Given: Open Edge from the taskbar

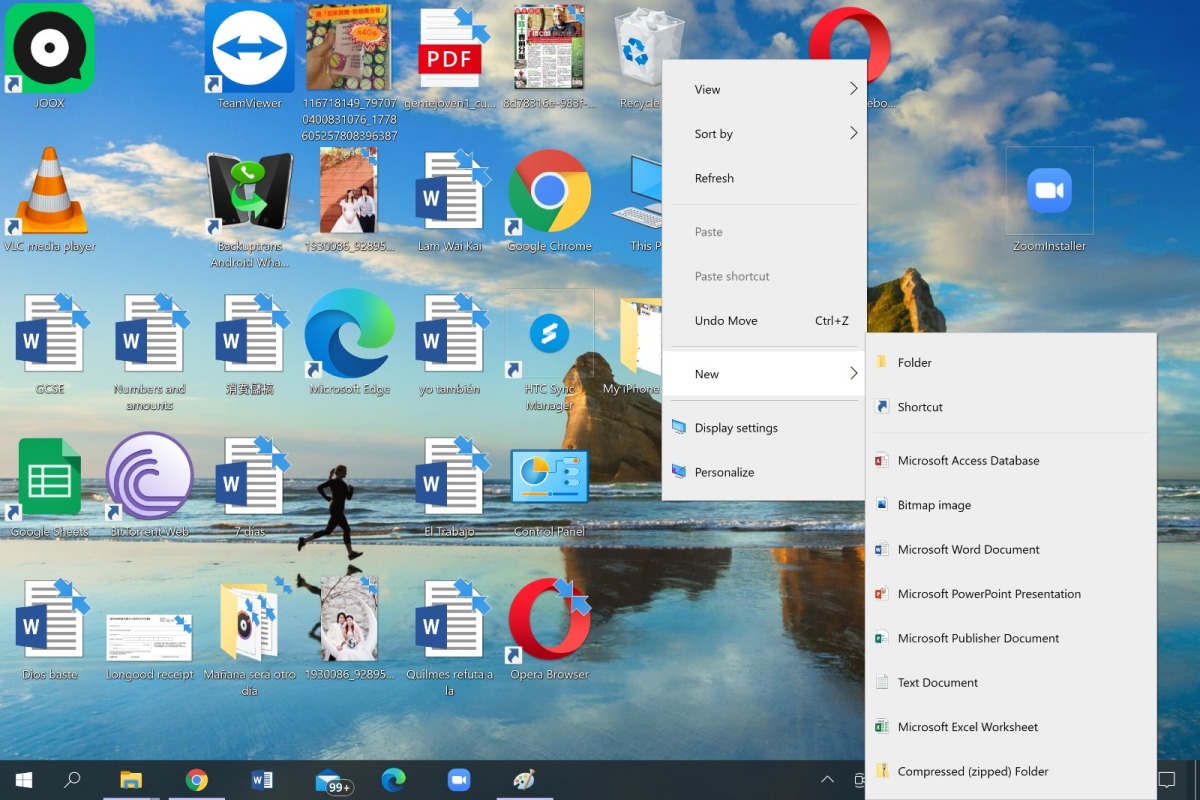Looking at the screenshot, I should (393, 780).
